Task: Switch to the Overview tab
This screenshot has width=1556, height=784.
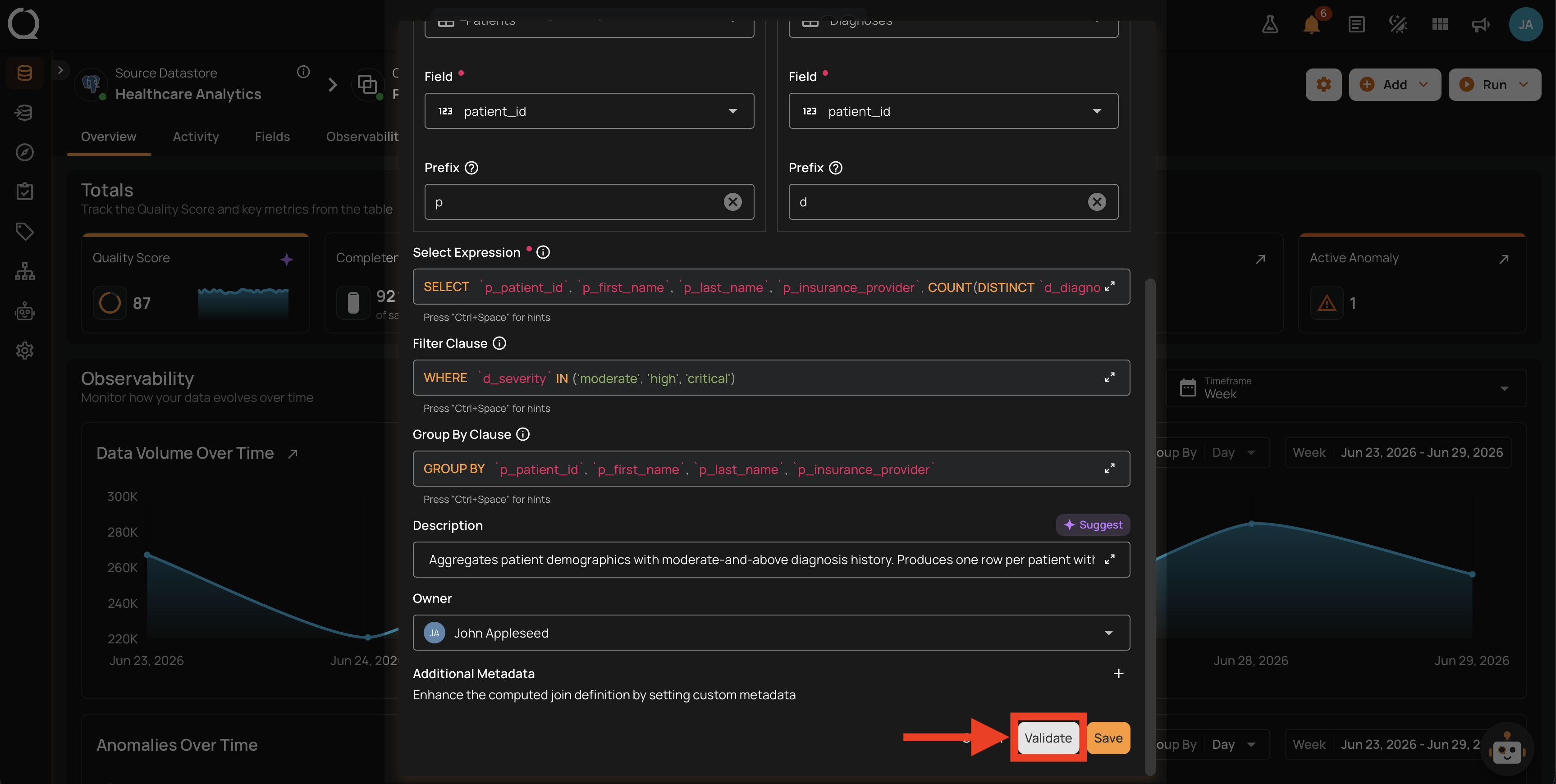Action: [109, 137]
